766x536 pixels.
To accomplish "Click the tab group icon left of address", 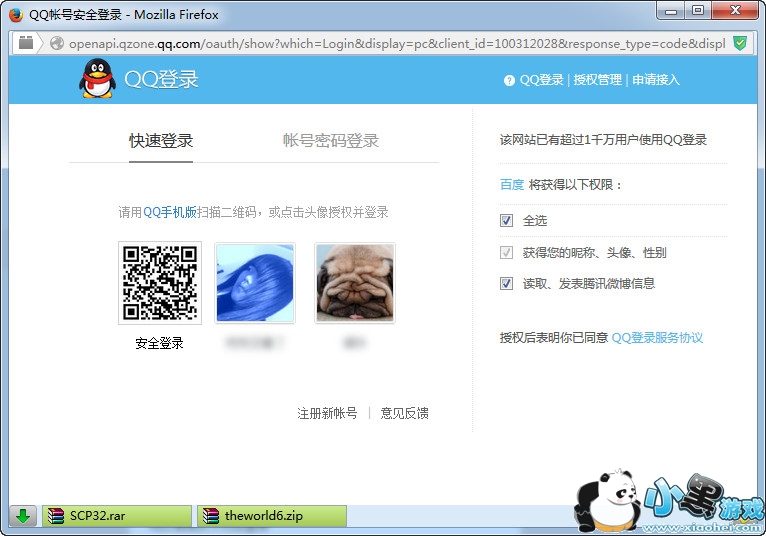I will tap(26, 43).
